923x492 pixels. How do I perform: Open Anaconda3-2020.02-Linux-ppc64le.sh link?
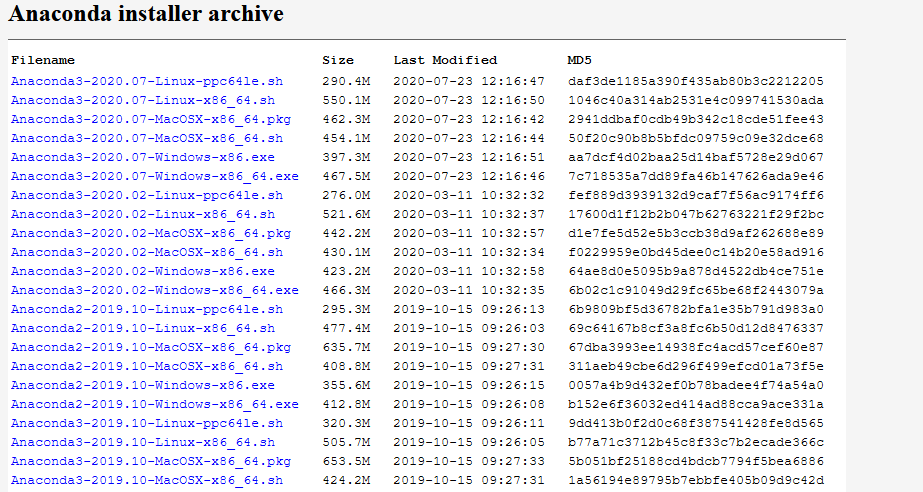click(x=147, y=195)
